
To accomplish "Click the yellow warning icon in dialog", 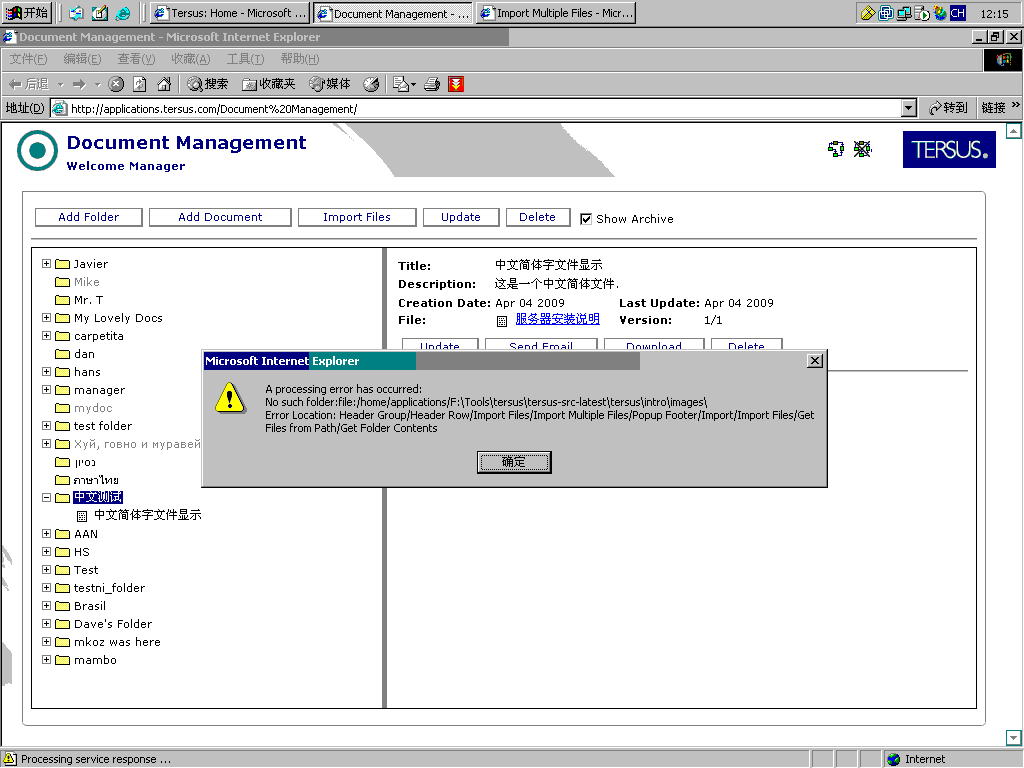I will [x=230, y=399].
